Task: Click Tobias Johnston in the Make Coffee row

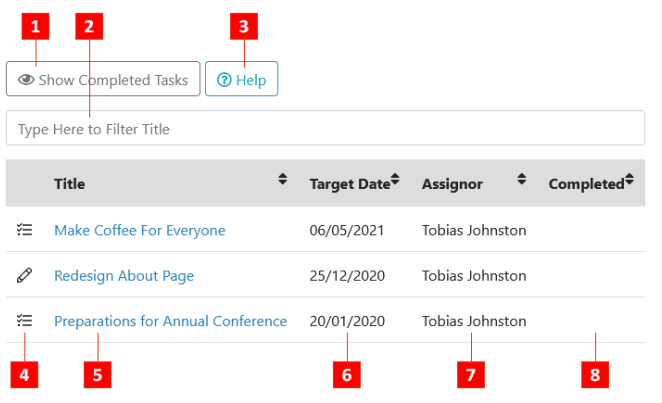Action: 474,230
